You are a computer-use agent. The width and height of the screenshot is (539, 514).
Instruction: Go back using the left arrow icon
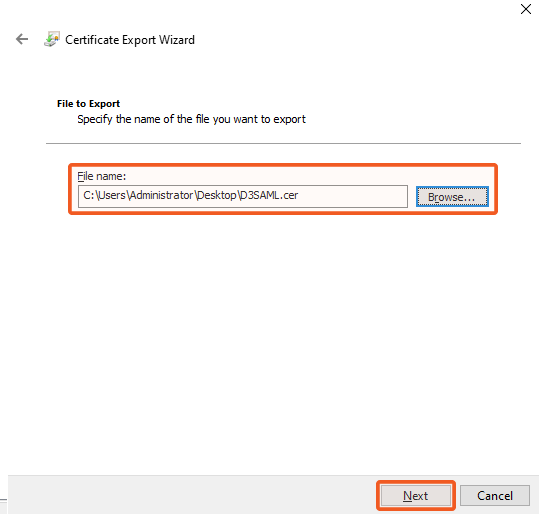pyautogui.click(x=22, y=39)
